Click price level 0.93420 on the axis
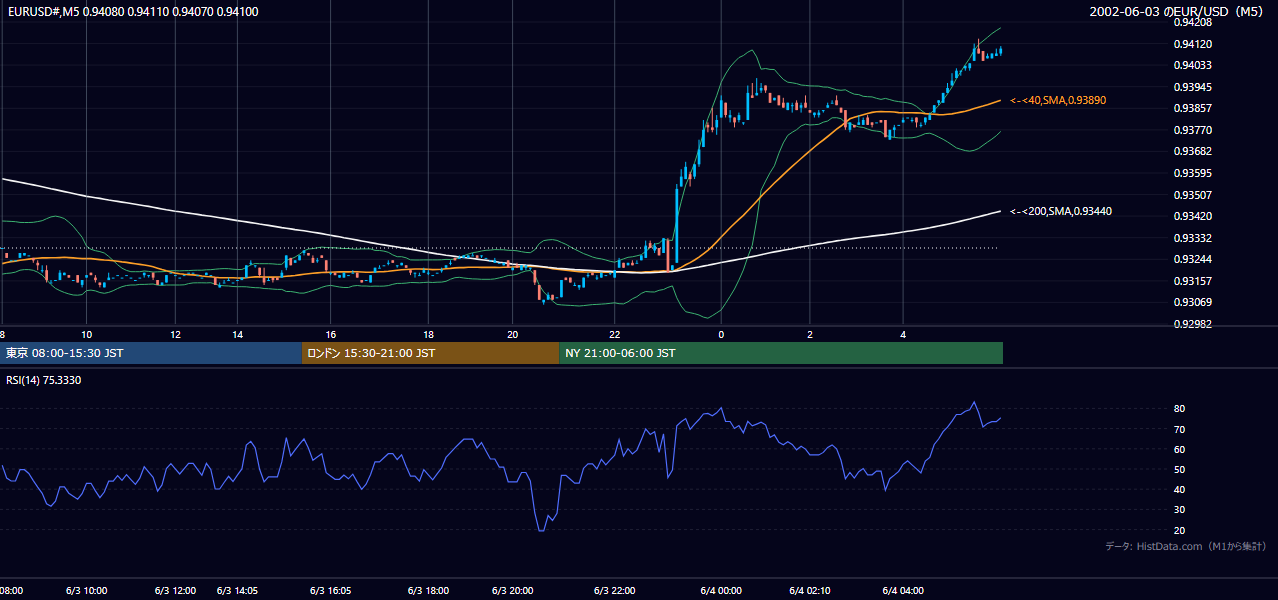Image resolution: width=1278 pixels, height=600 pixels. coord(1193,216)
